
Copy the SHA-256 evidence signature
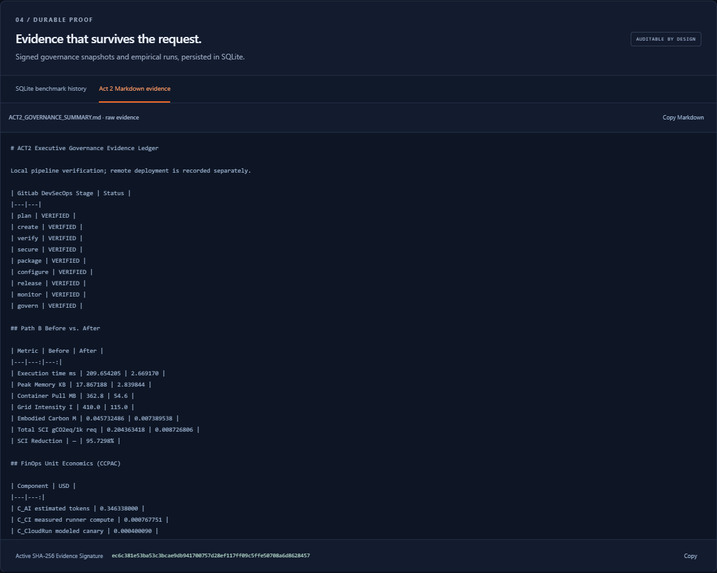coord(690,556)
